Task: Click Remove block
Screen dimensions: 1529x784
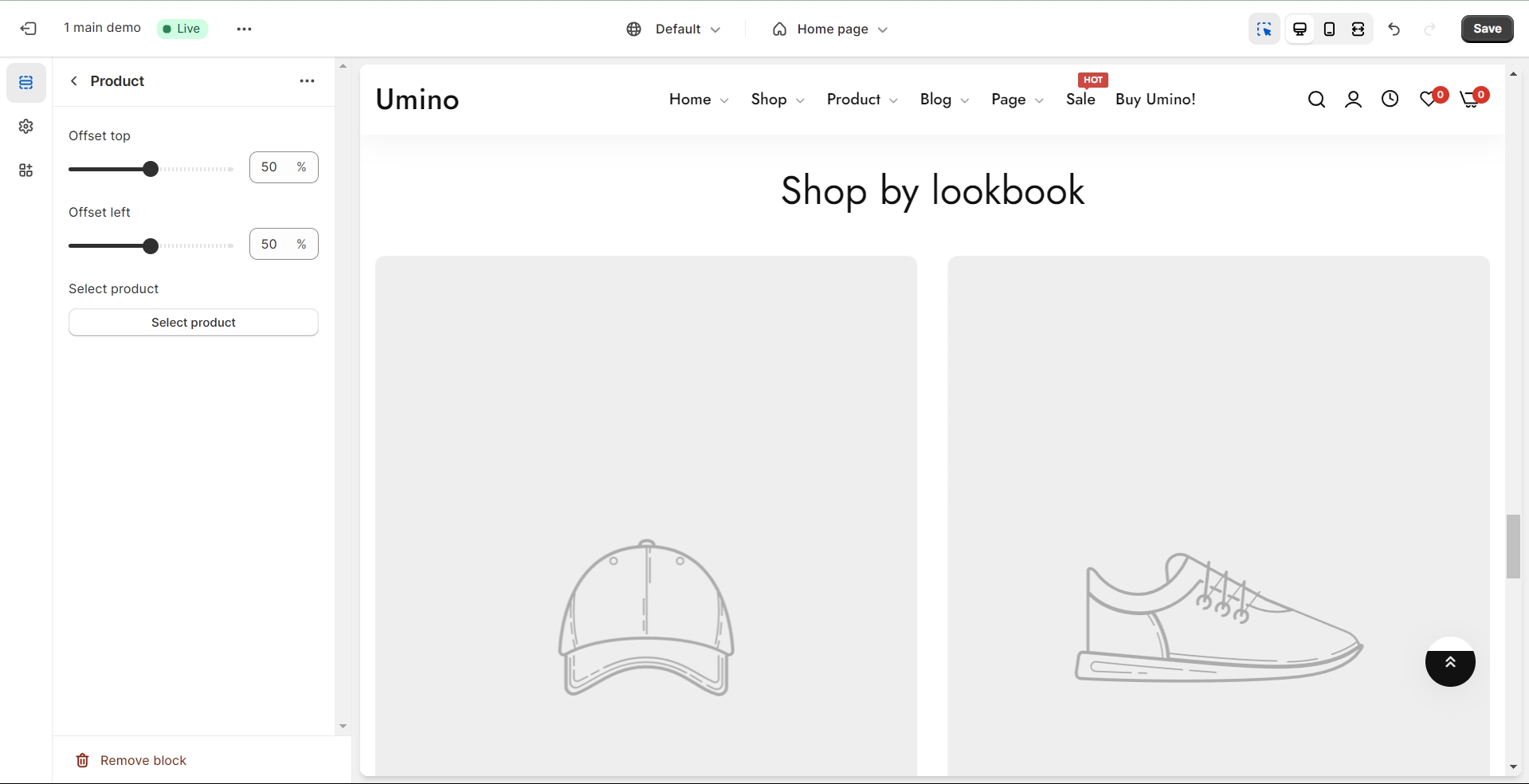Action: pos(131,760)
